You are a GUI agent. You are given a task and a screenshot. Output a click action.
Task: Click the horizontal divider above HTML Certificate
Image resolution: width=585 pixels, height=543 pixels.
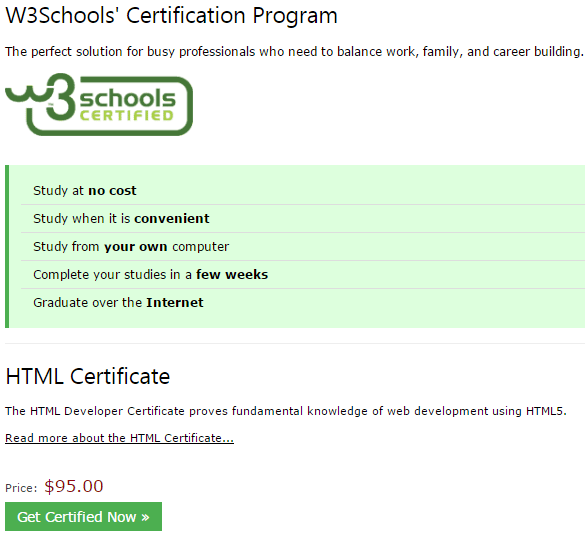click(295, 343)
